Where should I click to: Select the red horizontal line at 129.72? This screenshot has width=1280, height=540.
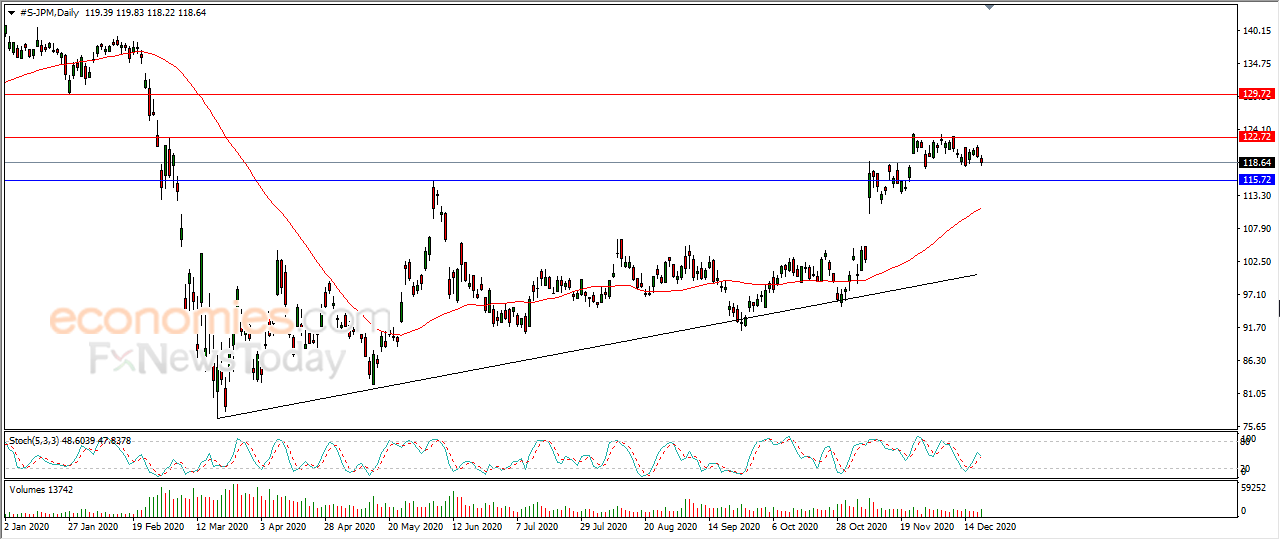pos(620,94)
